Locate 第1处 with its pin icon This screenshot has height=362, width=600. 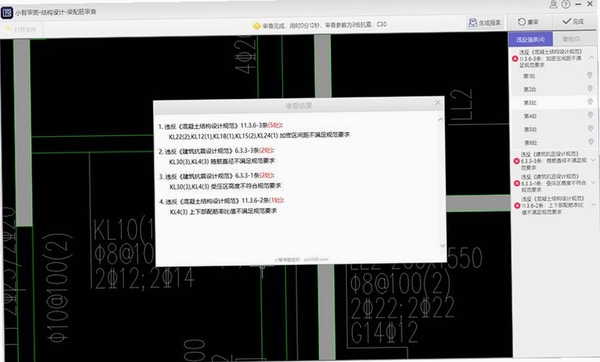[553, 76]
